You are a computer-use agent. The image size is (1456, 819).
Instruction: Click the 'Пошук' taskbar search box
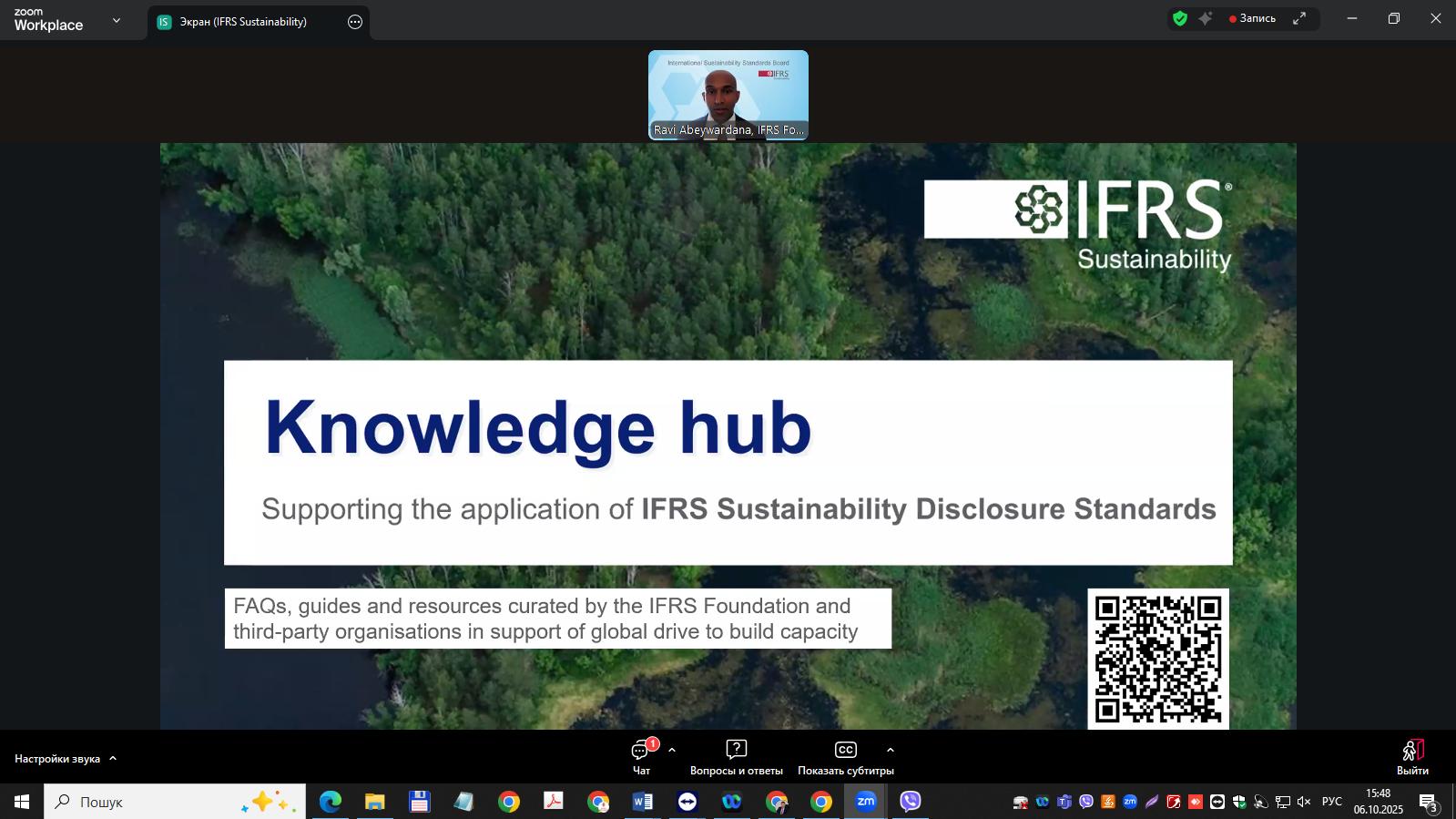point(175,802)
